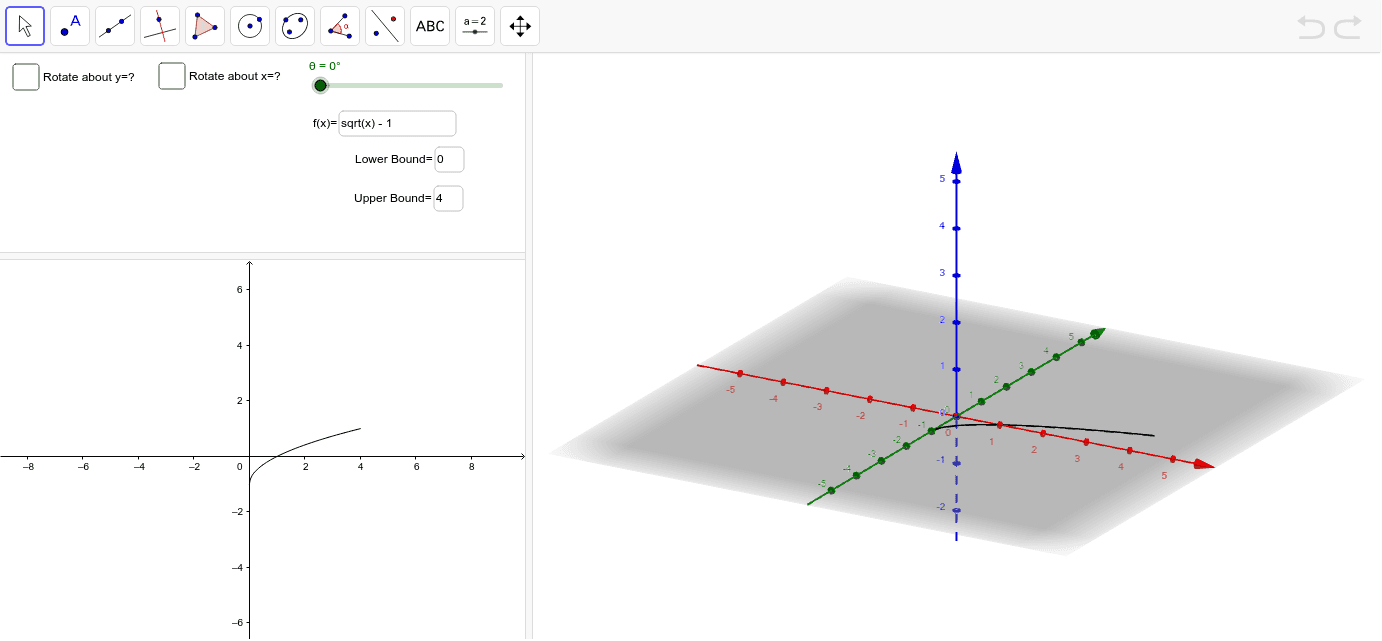
Task: Select Circle with Center through Point tool
Action: pos(250,26)
